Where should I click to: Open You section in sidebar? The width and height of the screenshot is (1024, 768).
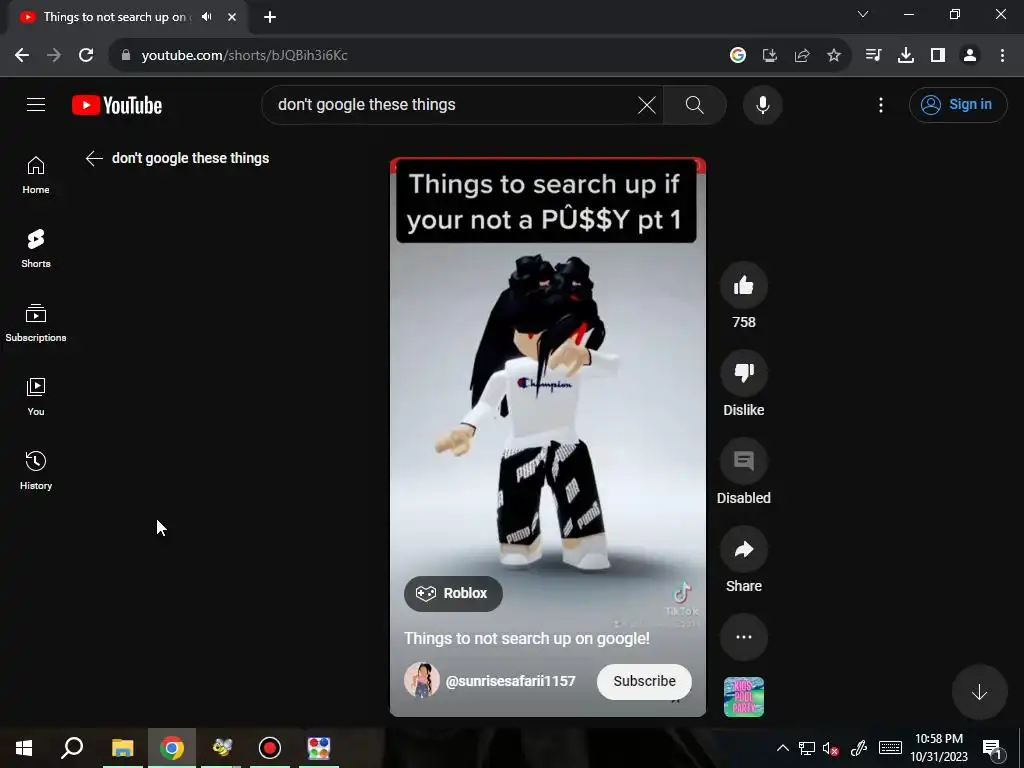[36, 396]
